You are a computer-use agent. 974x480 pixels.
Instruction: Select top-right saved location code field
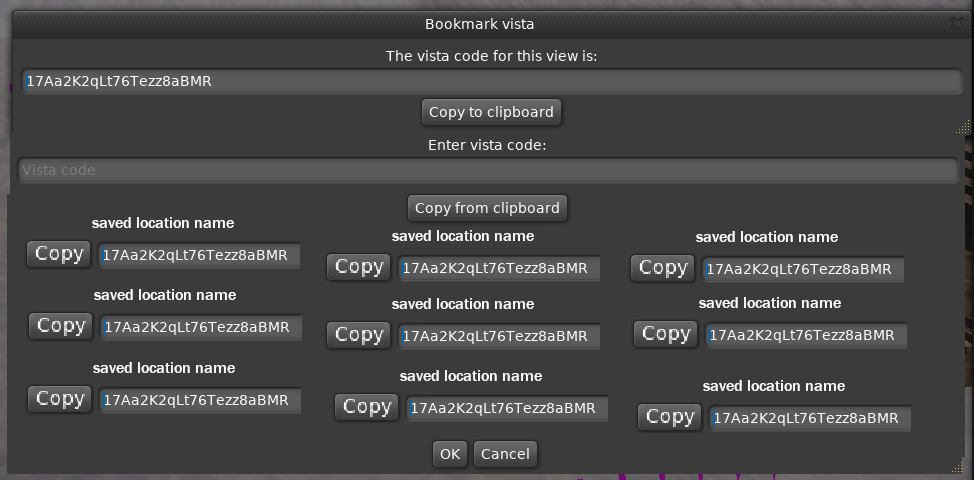coord(803,269)
